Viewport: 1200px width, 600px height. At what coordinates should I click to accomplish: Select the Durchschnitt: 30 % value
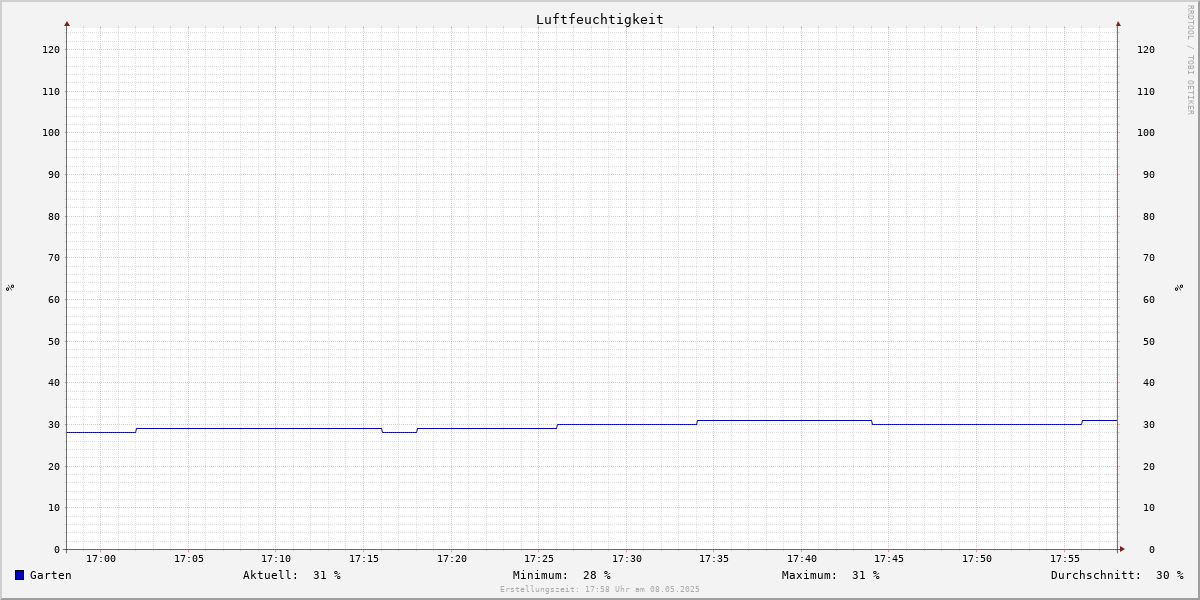1117,575
